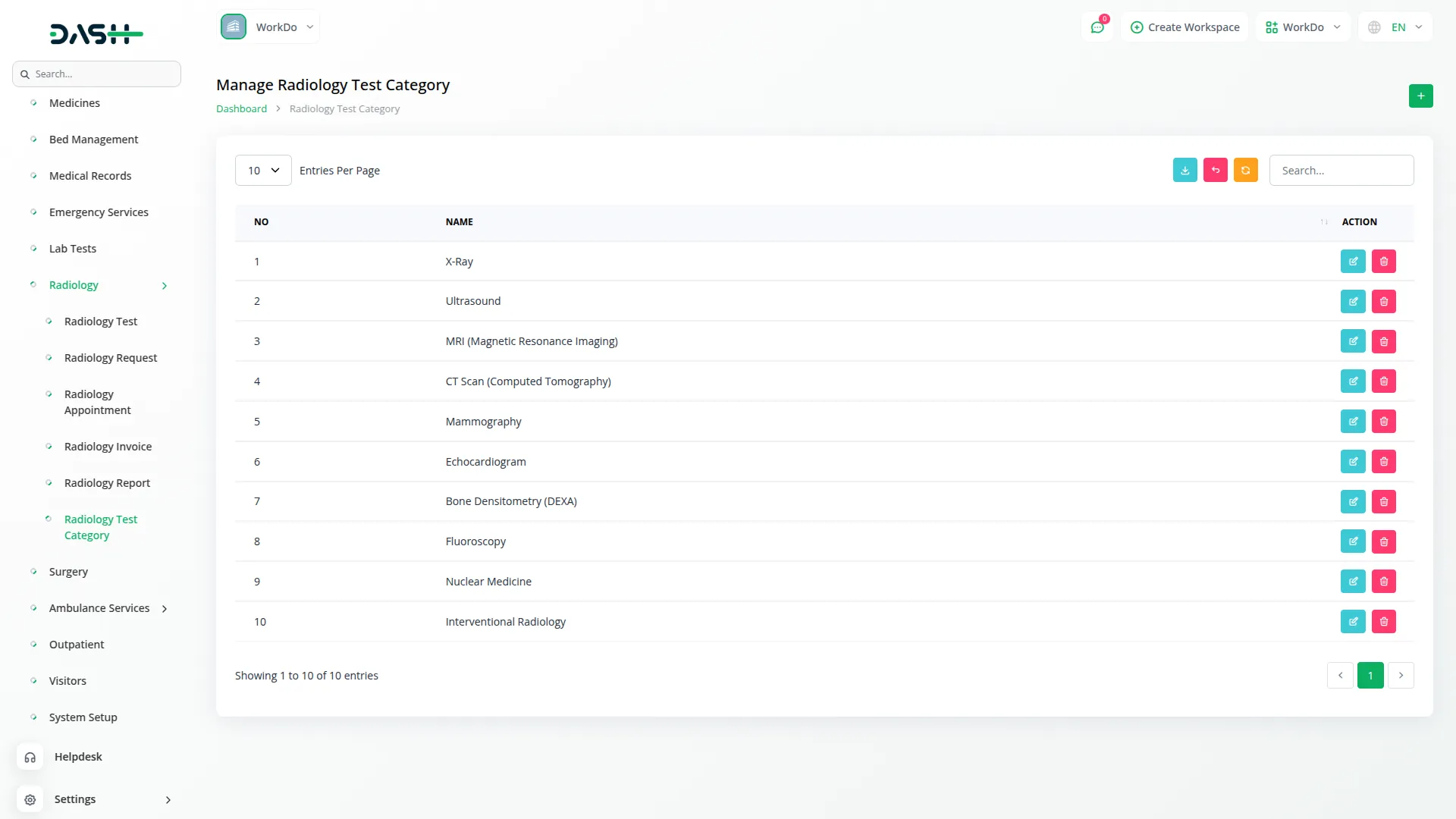Edit the Mammography category
Screen dimensions: 1456x819
(1352, 422)
